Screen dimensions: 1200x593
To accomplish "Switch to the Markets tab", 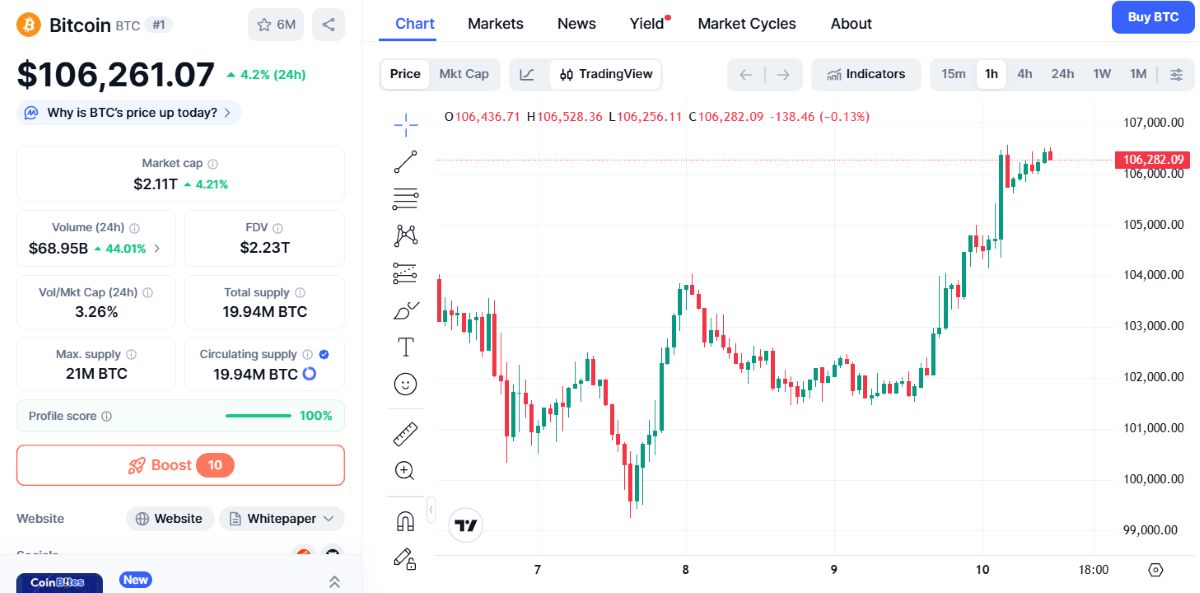I will [495, 23].
